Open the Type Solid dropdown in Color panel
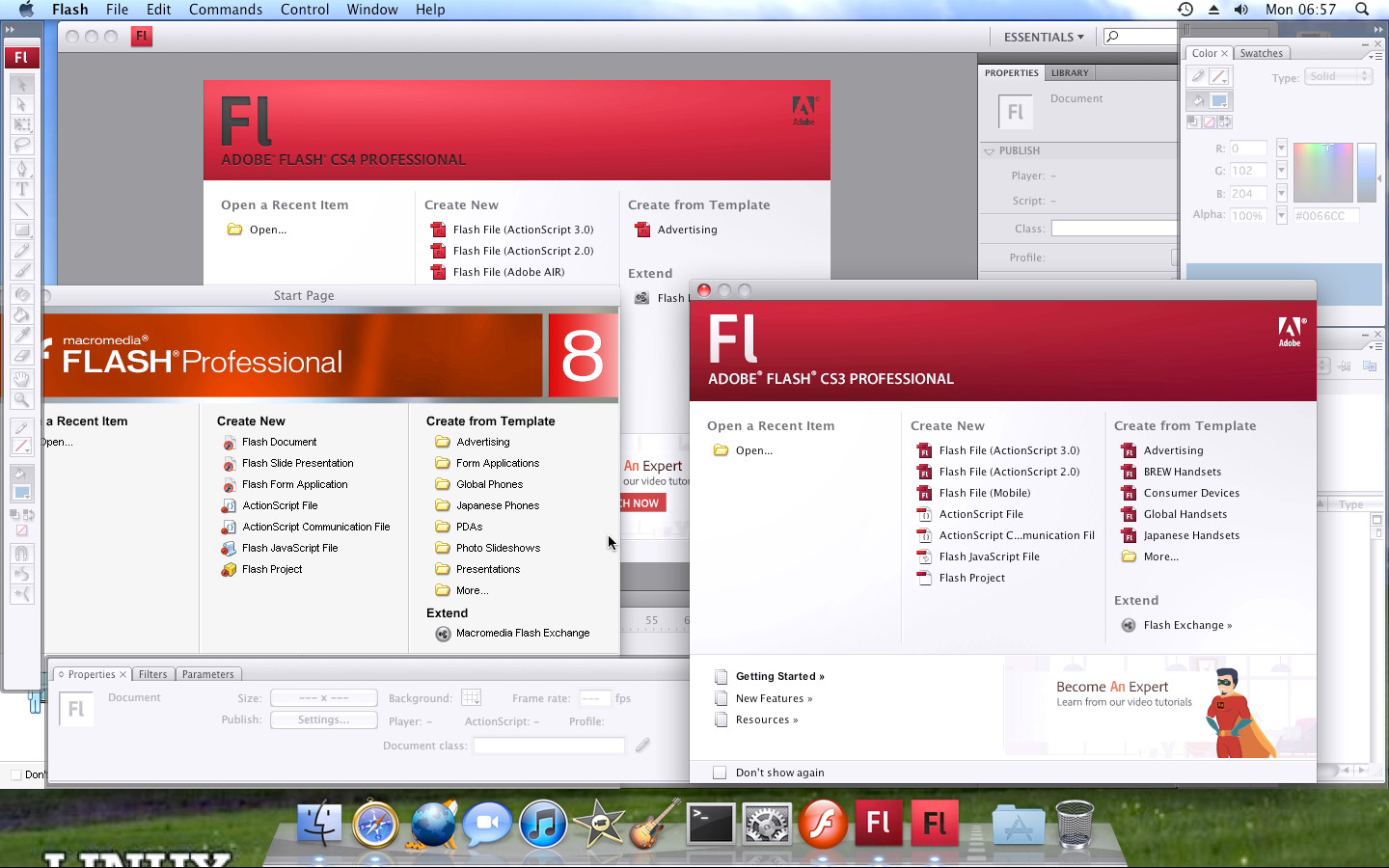The width and height of the screenshot is (1389, 868). (1338, 76)
